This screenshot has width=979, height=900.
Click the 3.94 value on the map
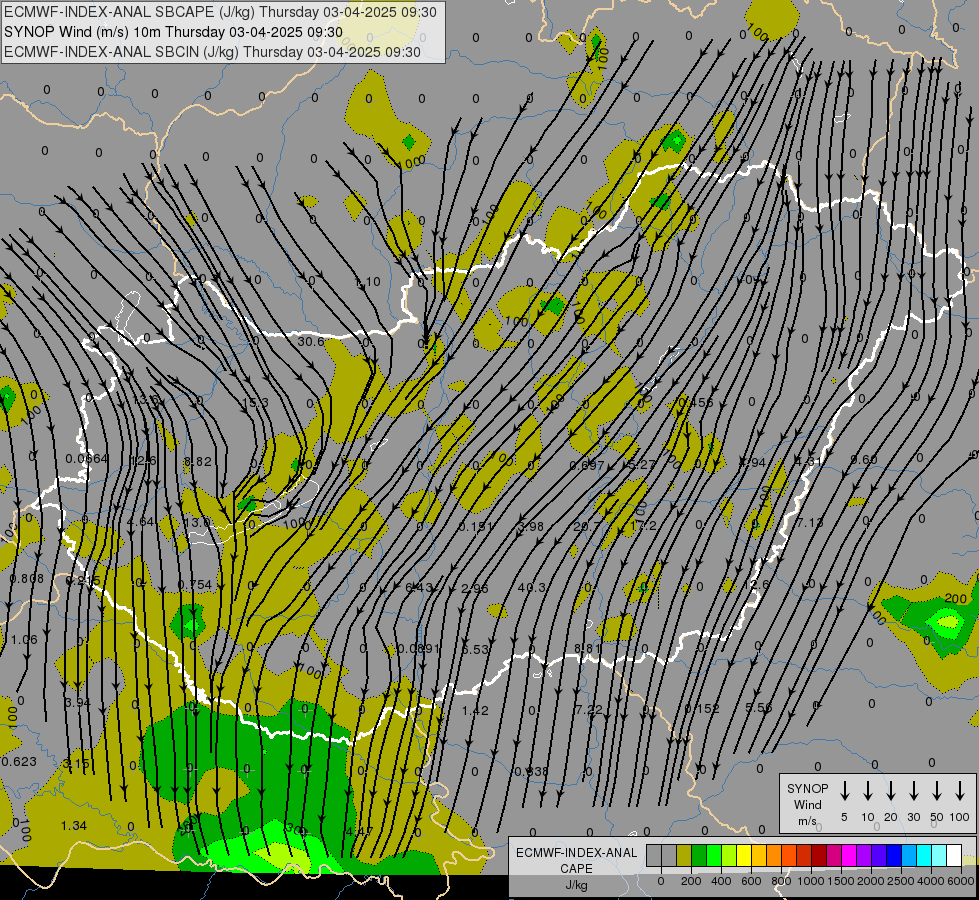(78, 703)
